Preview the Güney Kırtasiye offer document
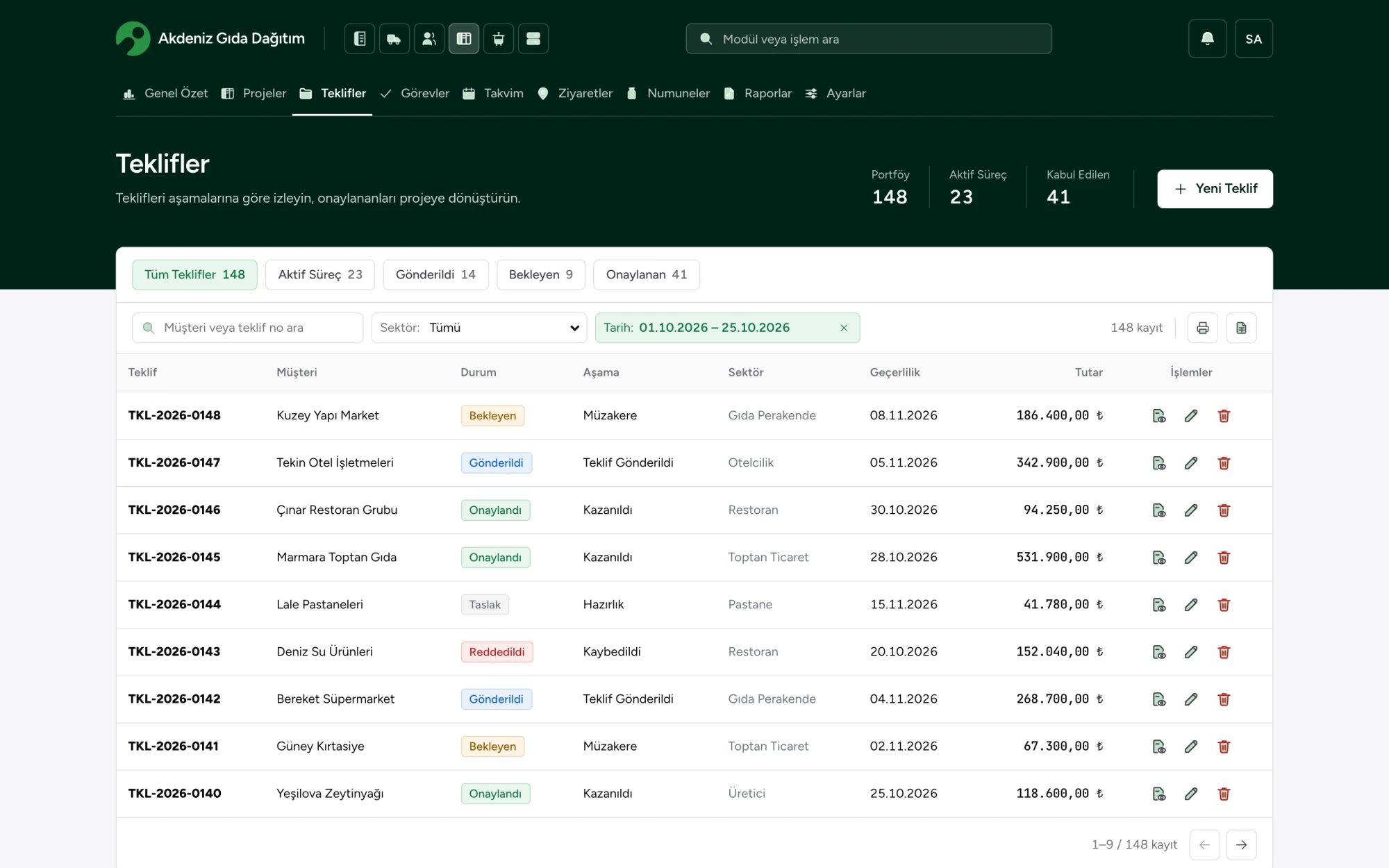The height and width of the screenshot is (868, 1389). coord(1159,746)
